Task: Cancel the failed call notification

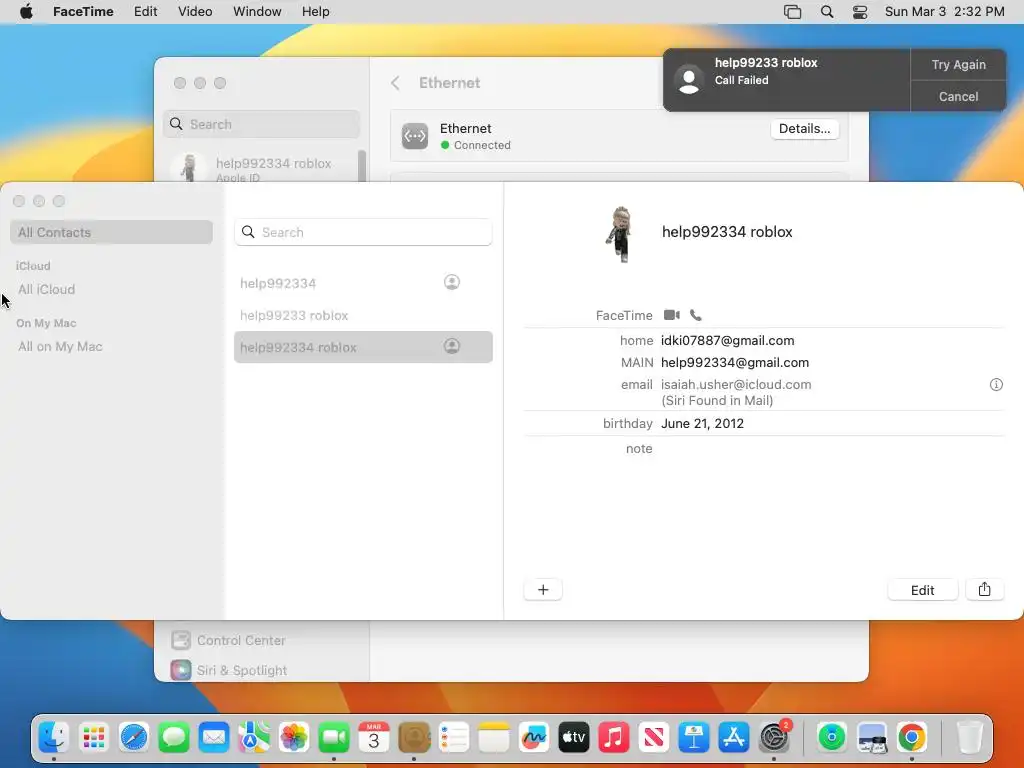Action: [958, 97]
